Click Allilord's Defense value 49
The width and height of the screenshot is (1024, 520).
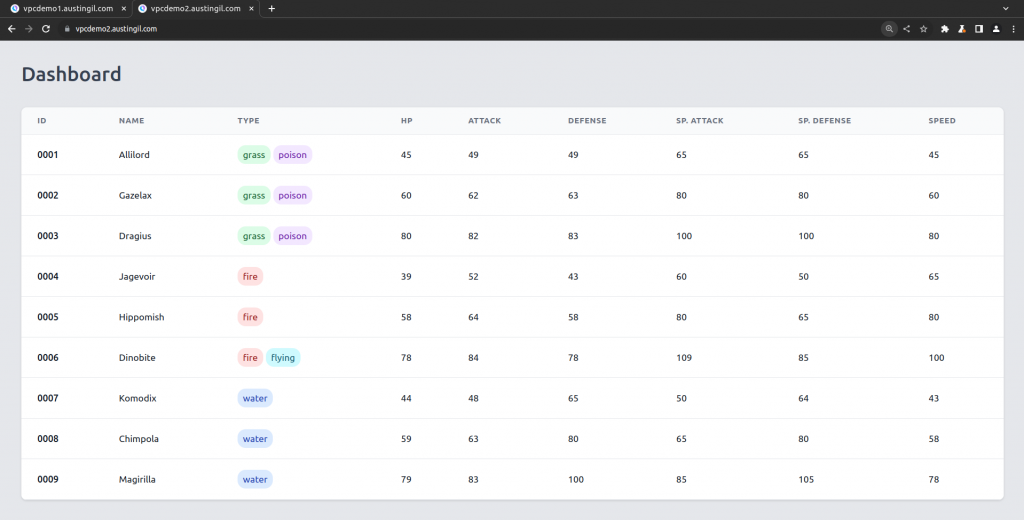(573, 155)
